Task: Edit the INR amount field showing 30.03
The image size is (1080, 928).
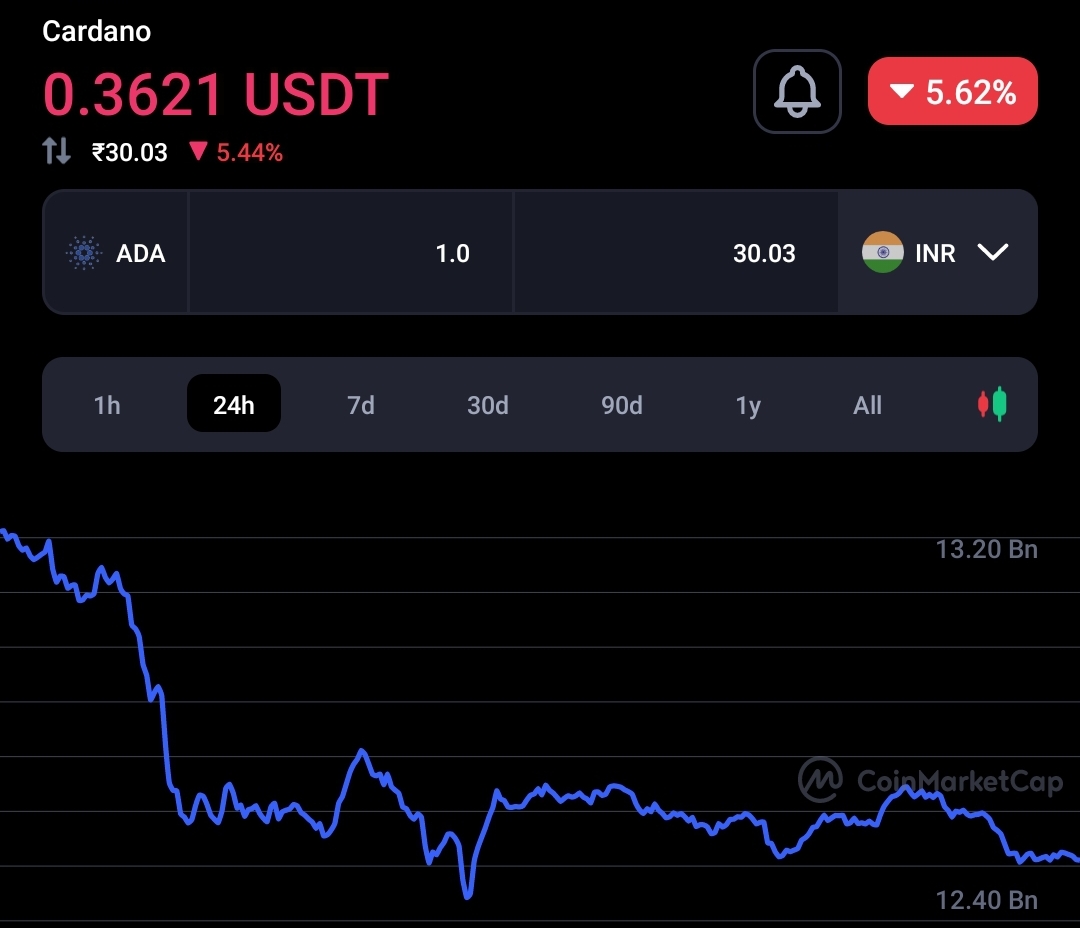Action: click(676, 253)
